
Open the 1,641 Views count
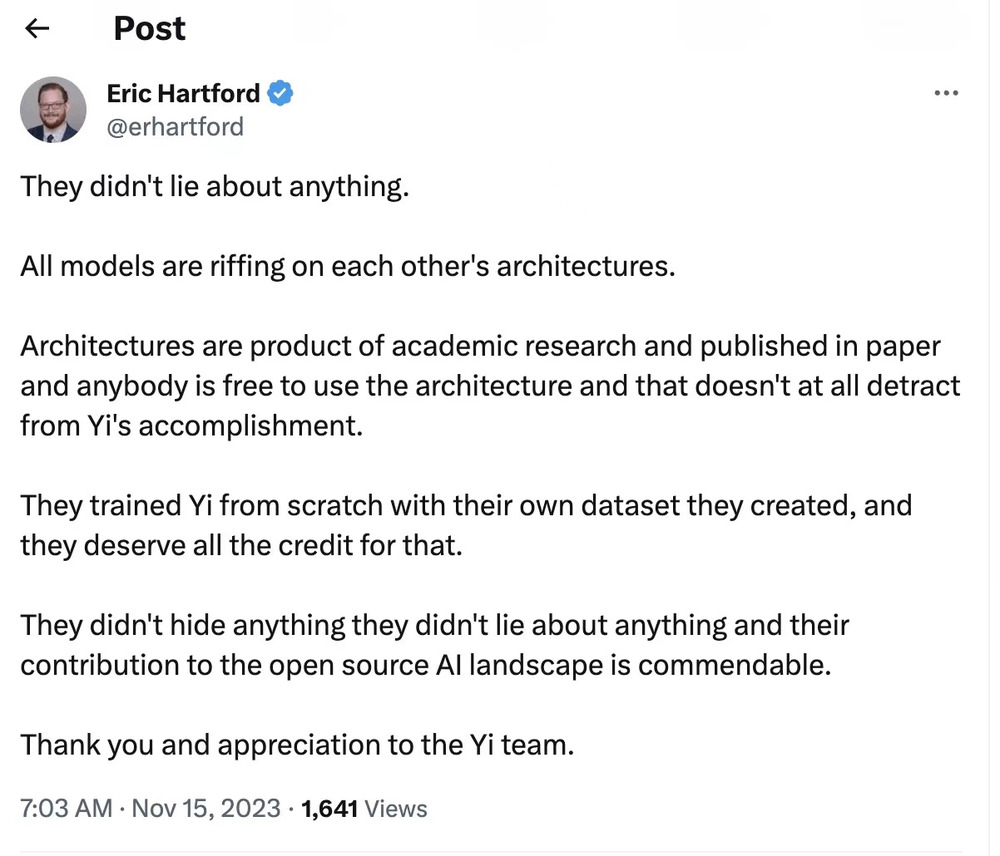click(364, 808)
